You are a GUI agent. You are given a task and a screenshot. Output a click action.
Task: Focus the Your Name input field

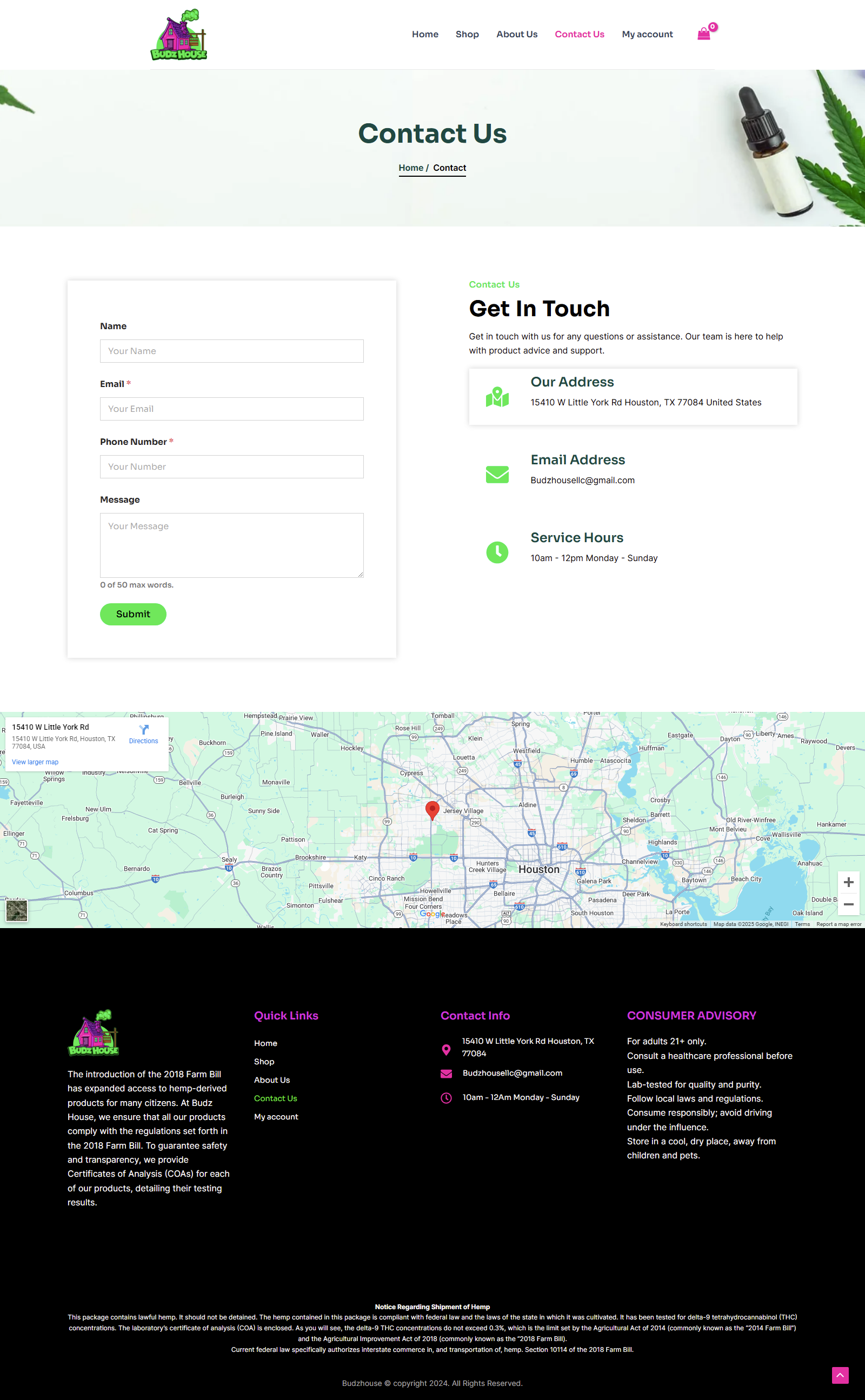[232, 351]
